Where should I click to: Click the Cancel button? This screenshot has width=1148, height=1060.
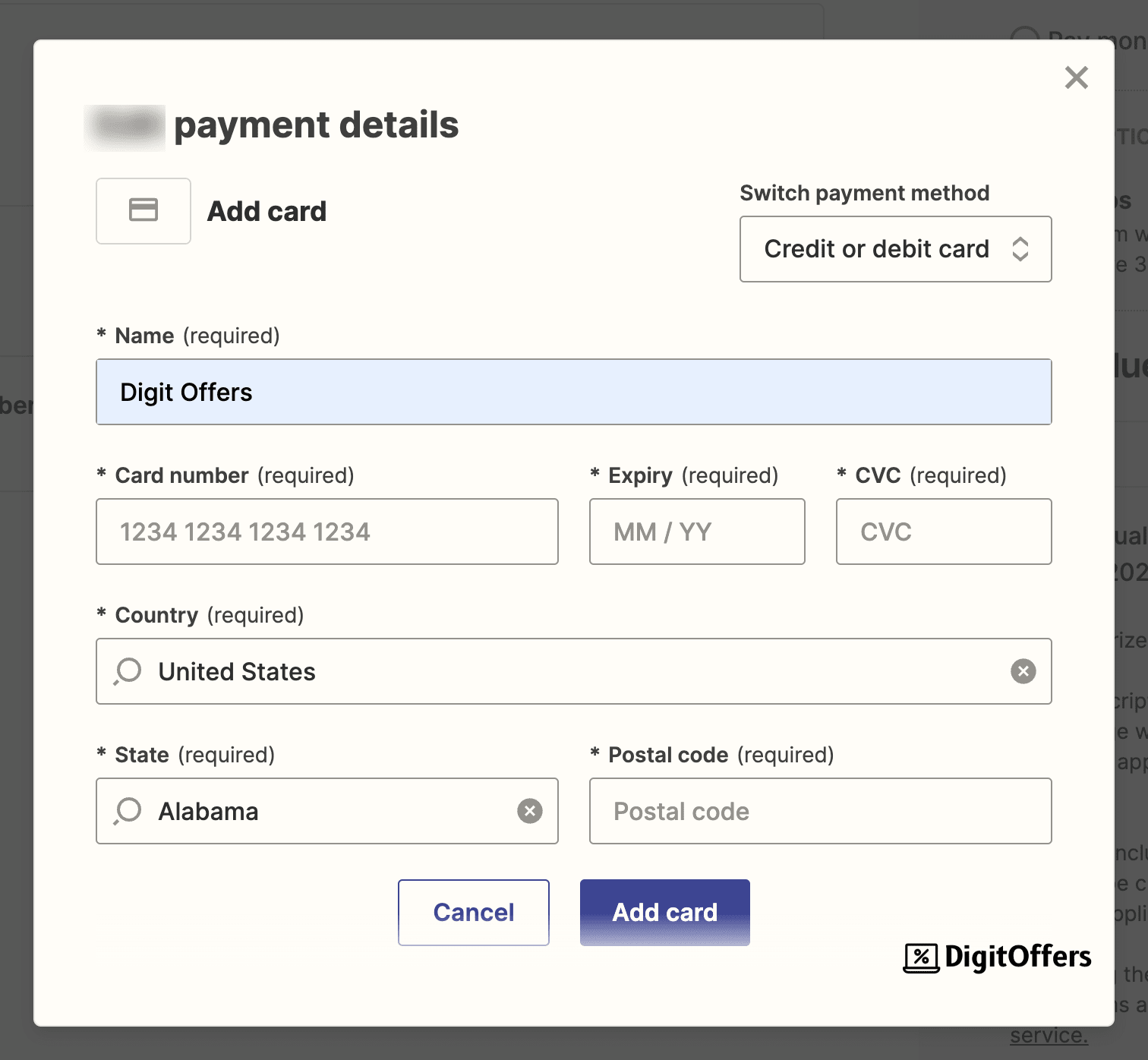click(474, 913)
